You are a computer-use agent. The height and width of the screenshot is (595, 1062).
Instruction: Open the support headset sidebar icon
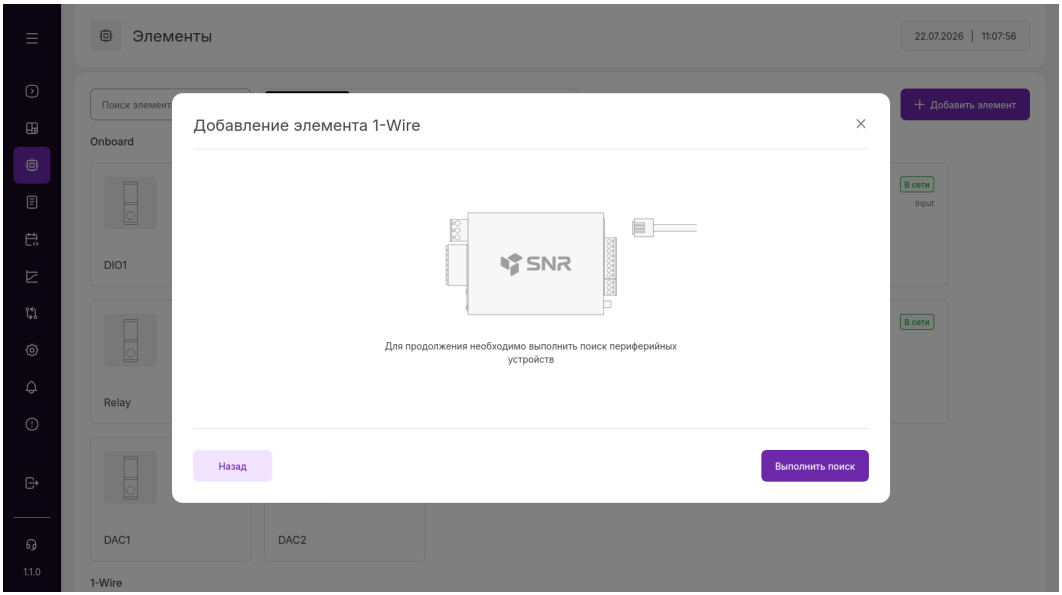pyautogui.click(x=32, y=545)
